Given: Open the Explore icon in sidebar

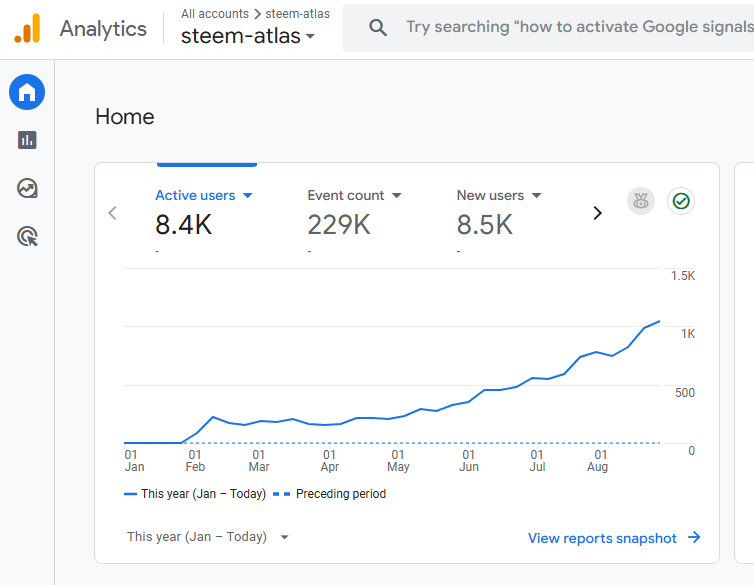Looking at the screenshot, I should click(x=27, y=188).
